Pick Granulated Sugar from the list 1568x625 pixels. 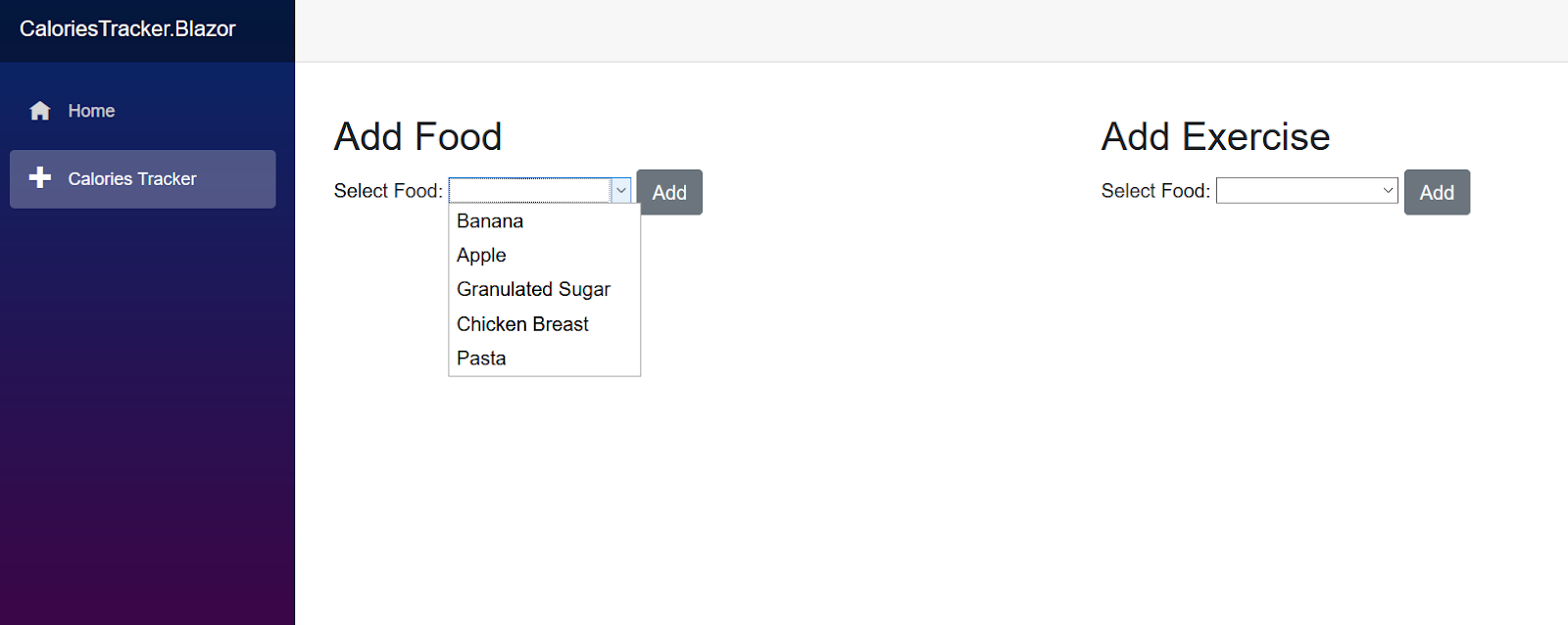click(x=533, y=290)
